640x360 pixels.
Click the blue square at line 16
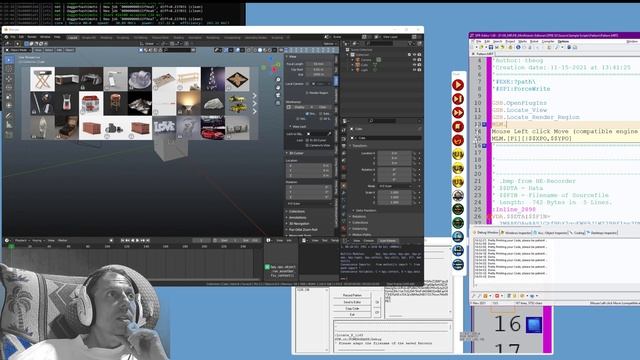tap(533, 325)
